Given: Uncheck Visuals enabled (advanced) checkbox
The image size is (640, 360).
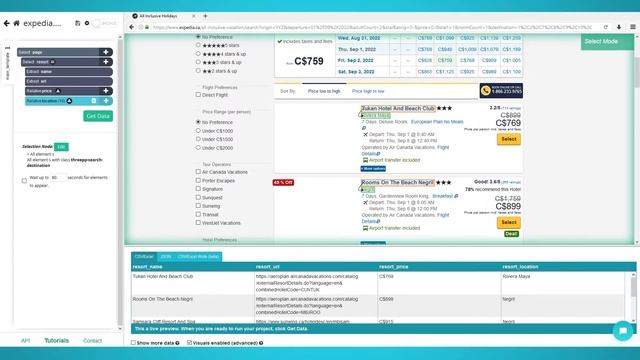Looking at the screenshot, I should tap(189, 342).
